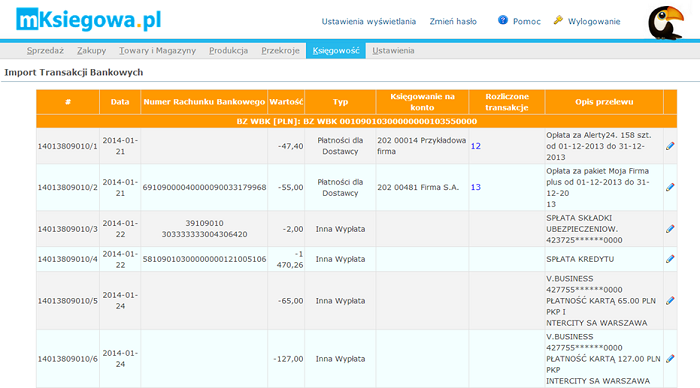
Task: Edit transaction 14013809010/2 with pencil icon
Action: [670, 187]
